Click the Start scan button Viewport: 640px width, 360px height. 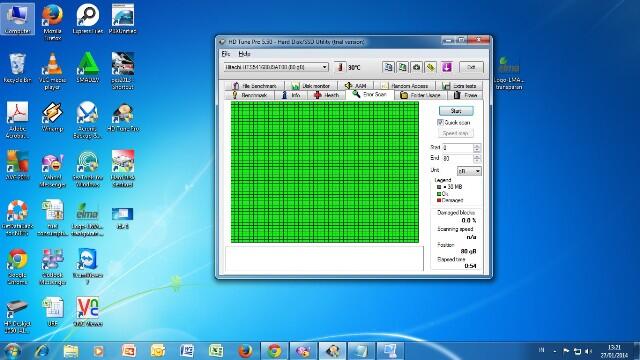click(456, 111)
